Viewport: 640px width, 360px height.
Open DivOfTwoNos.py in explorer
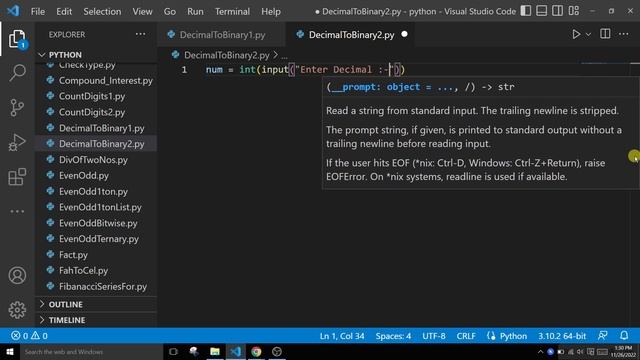click(x=93, y=160)
